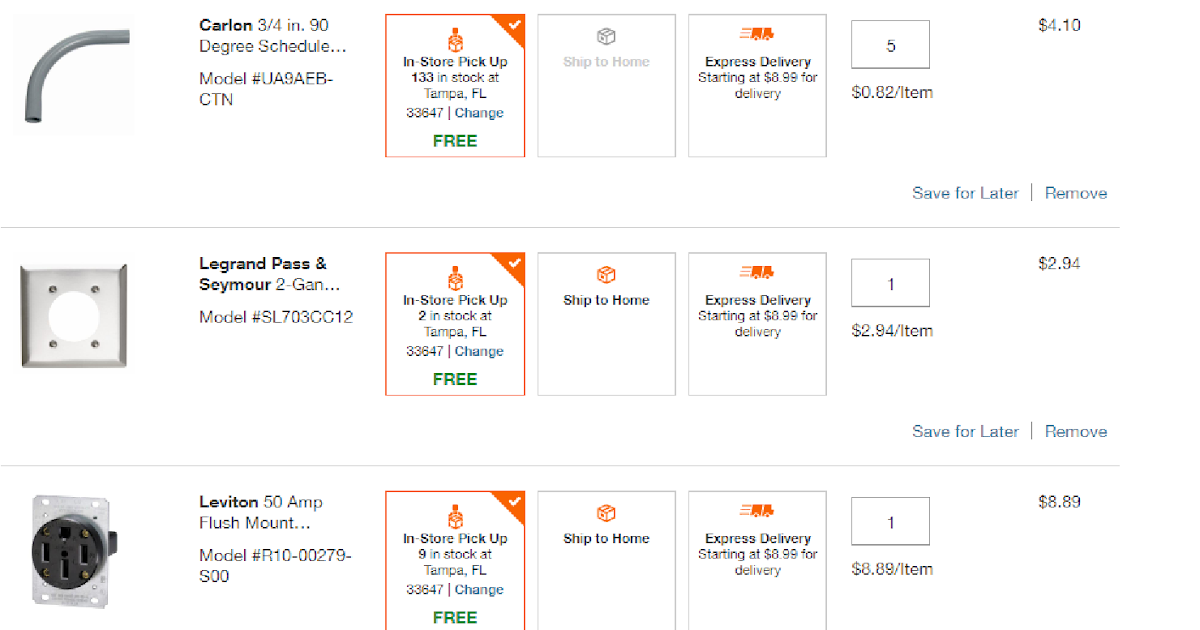Save the Carlon conduit for later

pos(965,193)
